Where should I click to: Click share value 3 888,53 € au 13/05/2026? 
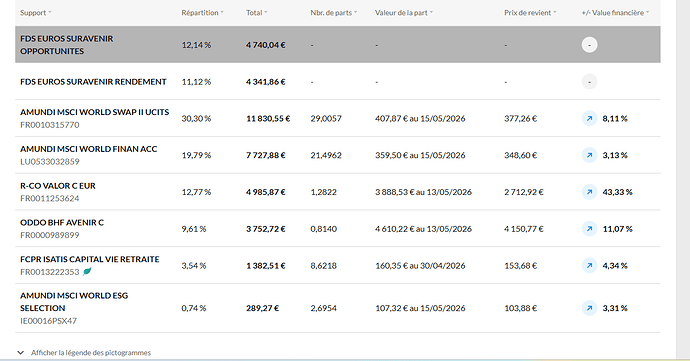(423, 192)
